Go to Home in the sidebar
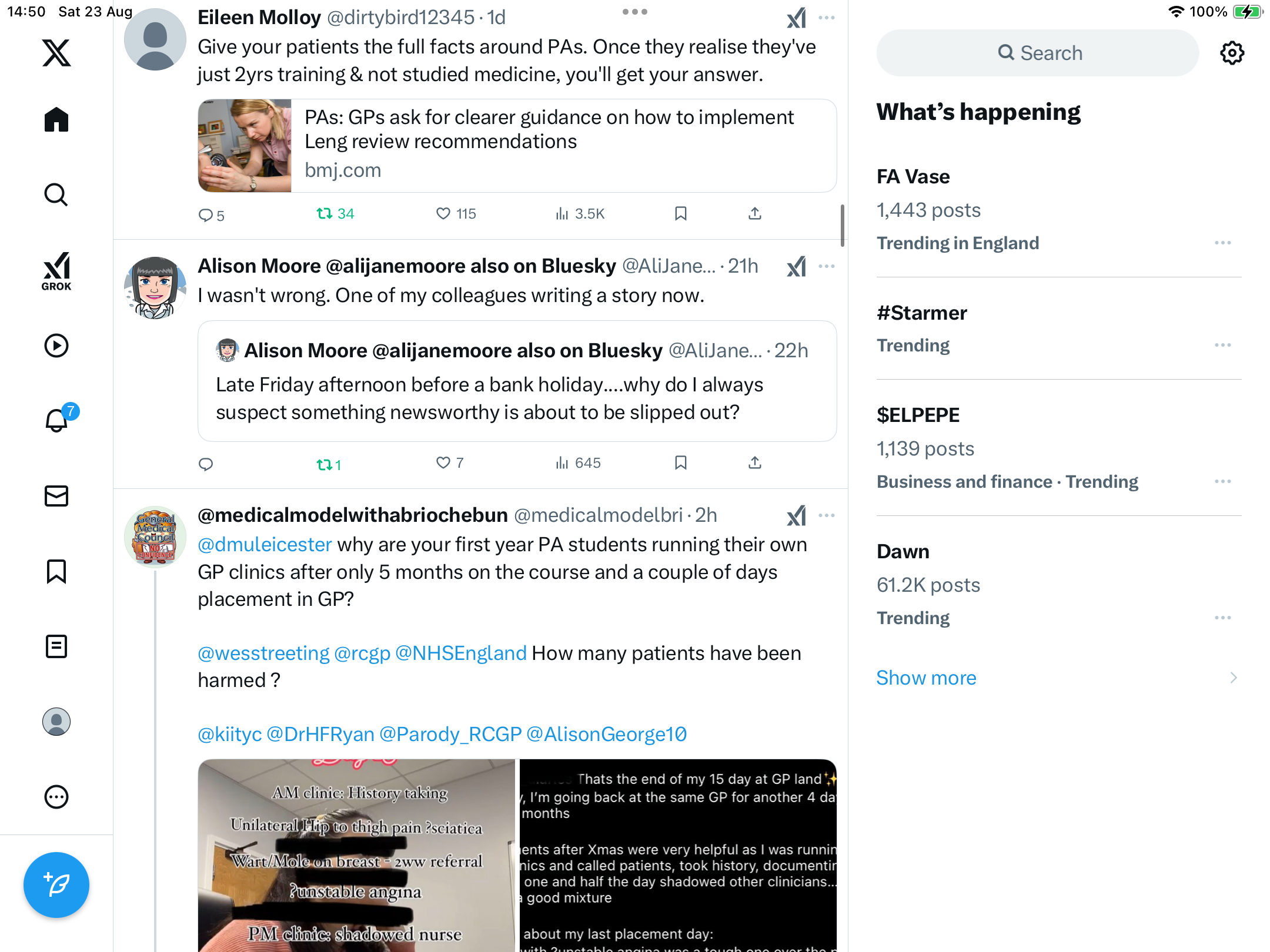Image resolution: width=1270 pixels, height=952 pixels. pyautogui.click(x=56, y=120)
